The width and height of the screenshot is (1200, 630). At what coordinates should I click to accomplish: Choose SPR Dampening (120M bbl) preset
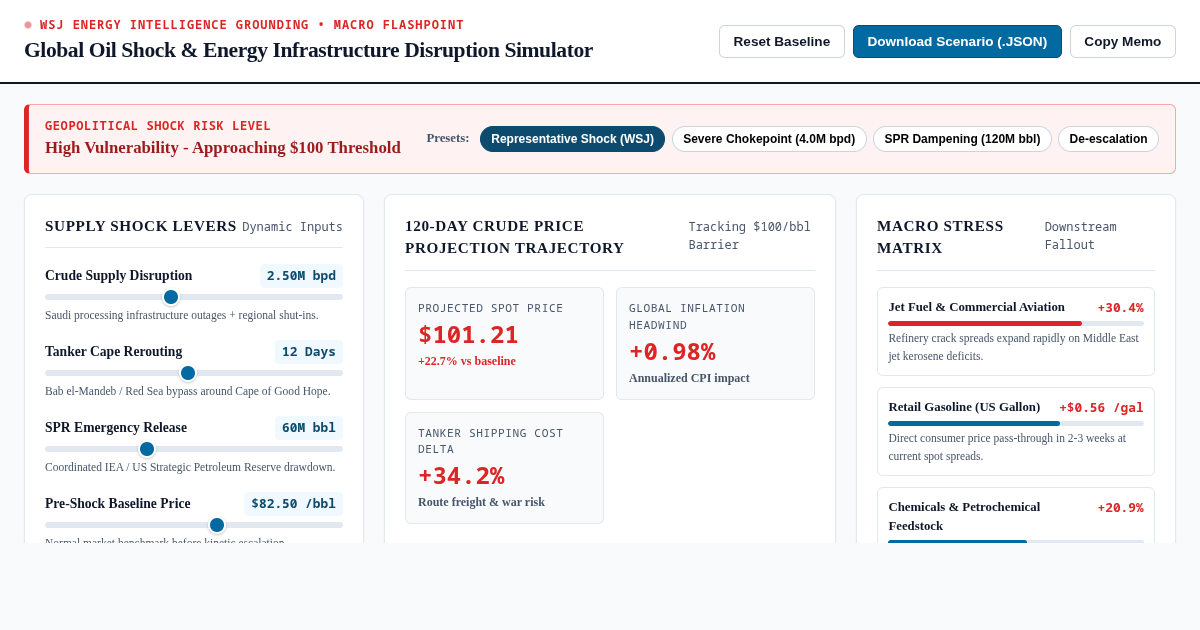tap(962, 139)
